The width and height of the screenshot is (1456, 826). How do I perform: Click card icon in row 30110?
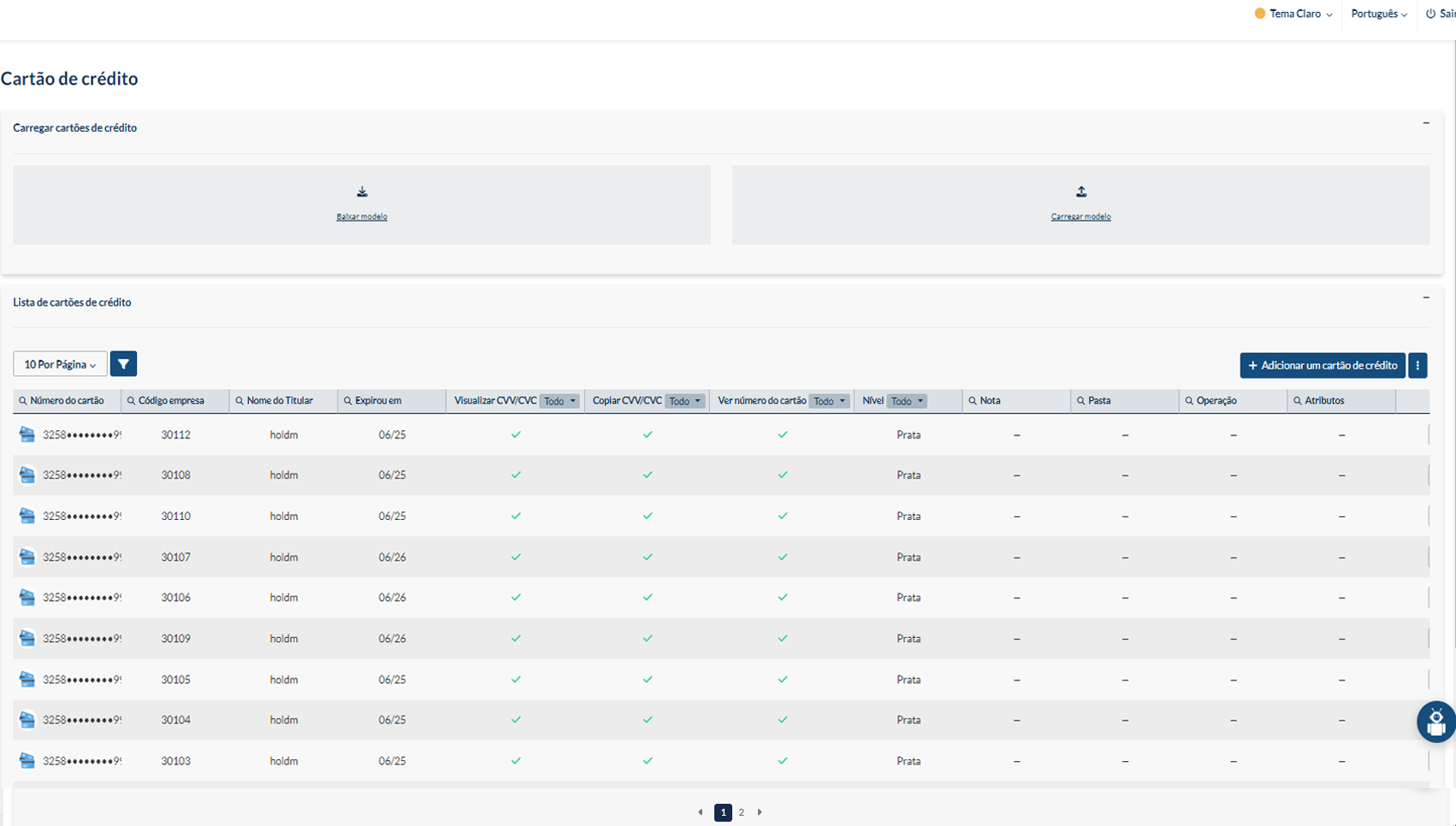pyautogui.click(x=27, y=516)
